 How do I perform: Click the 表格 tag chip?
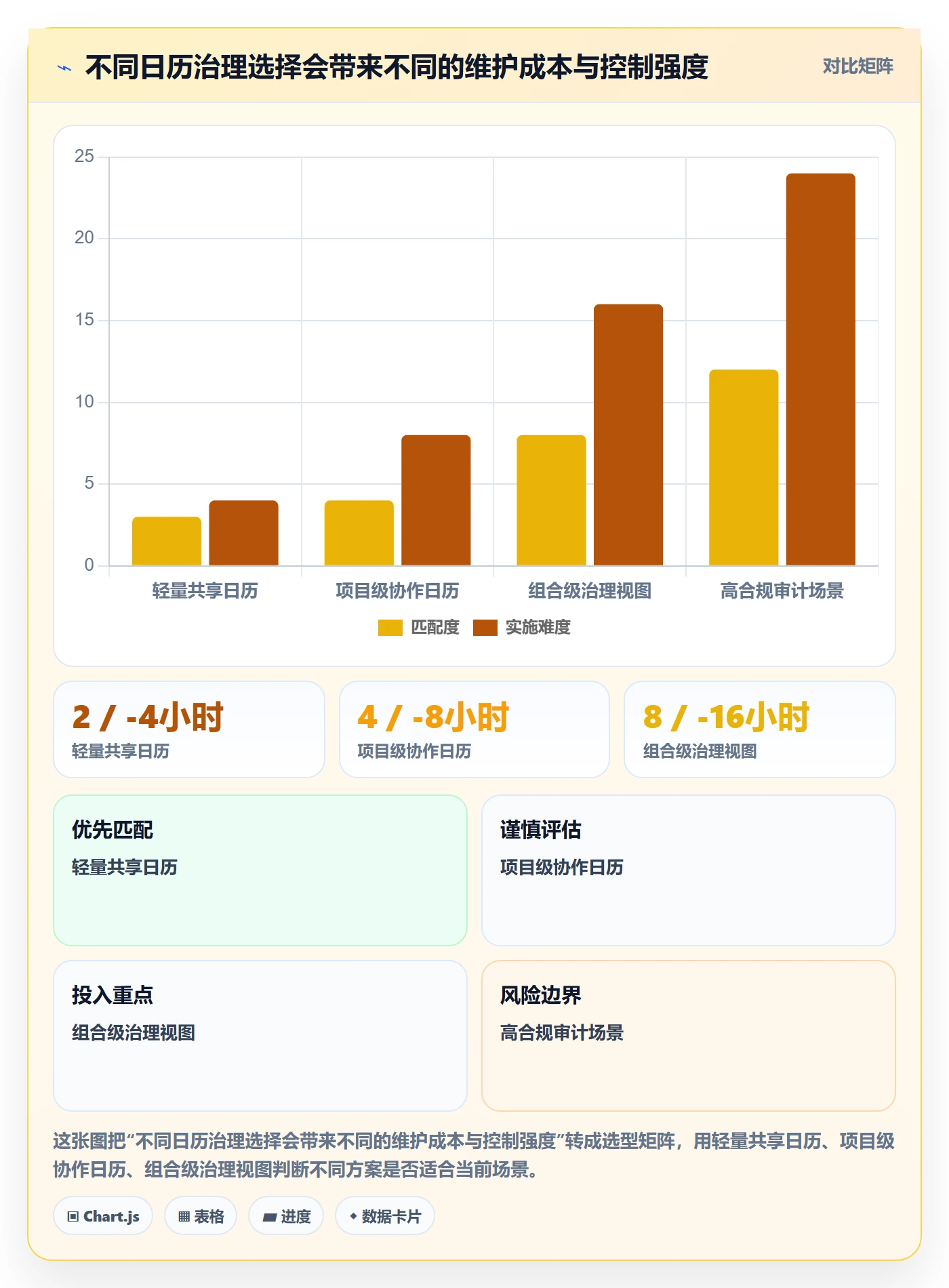pos(201,1216)
